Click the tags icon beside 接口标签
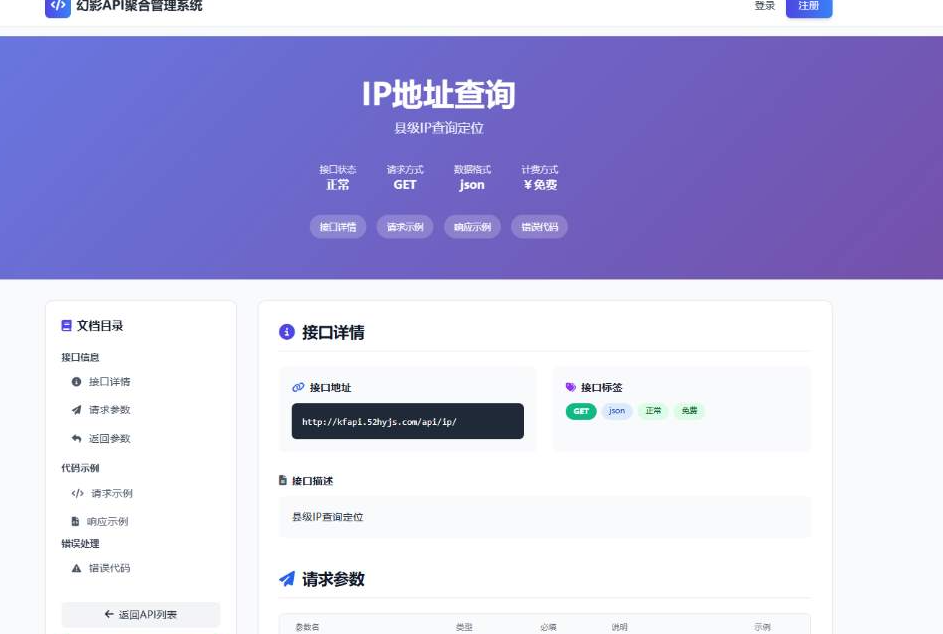This screenshot has width=943, height=634. pyautogui.click(x=571, y=387)
